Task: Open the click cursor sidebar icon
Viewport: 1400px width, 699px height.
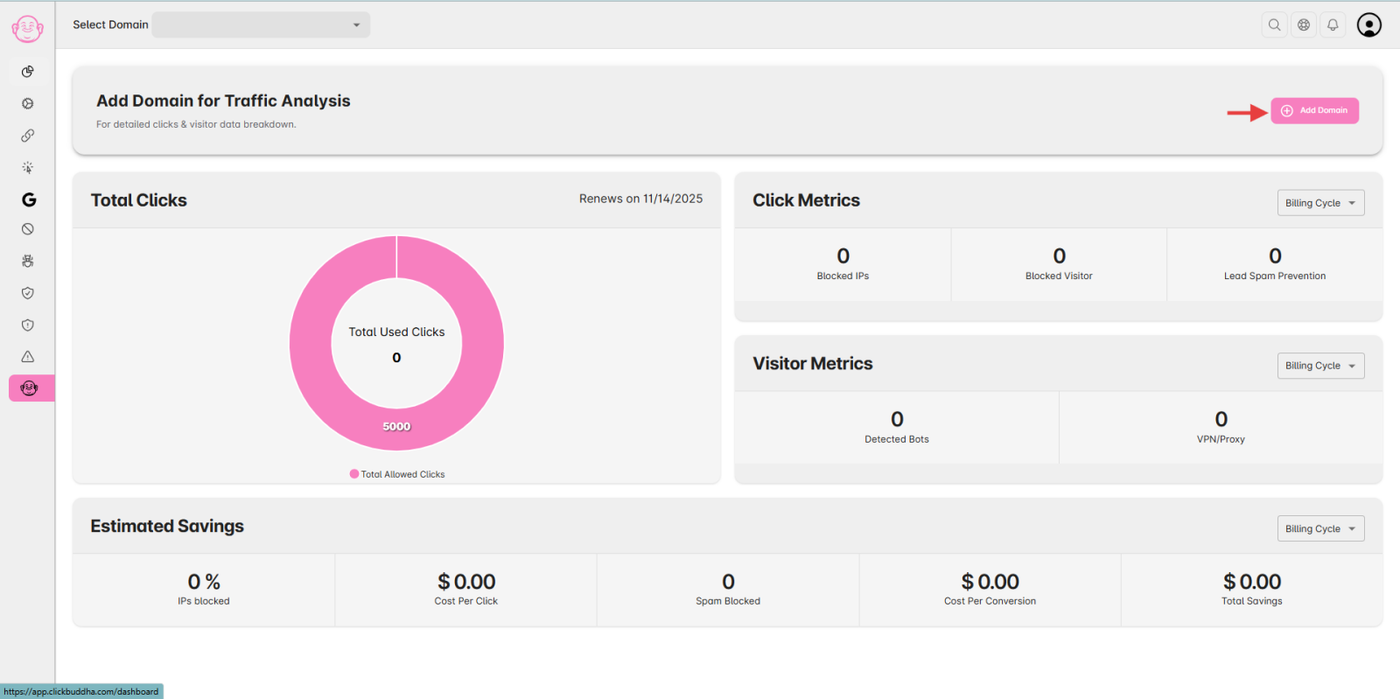Action: pyautogui.click(x=28, y=168)
